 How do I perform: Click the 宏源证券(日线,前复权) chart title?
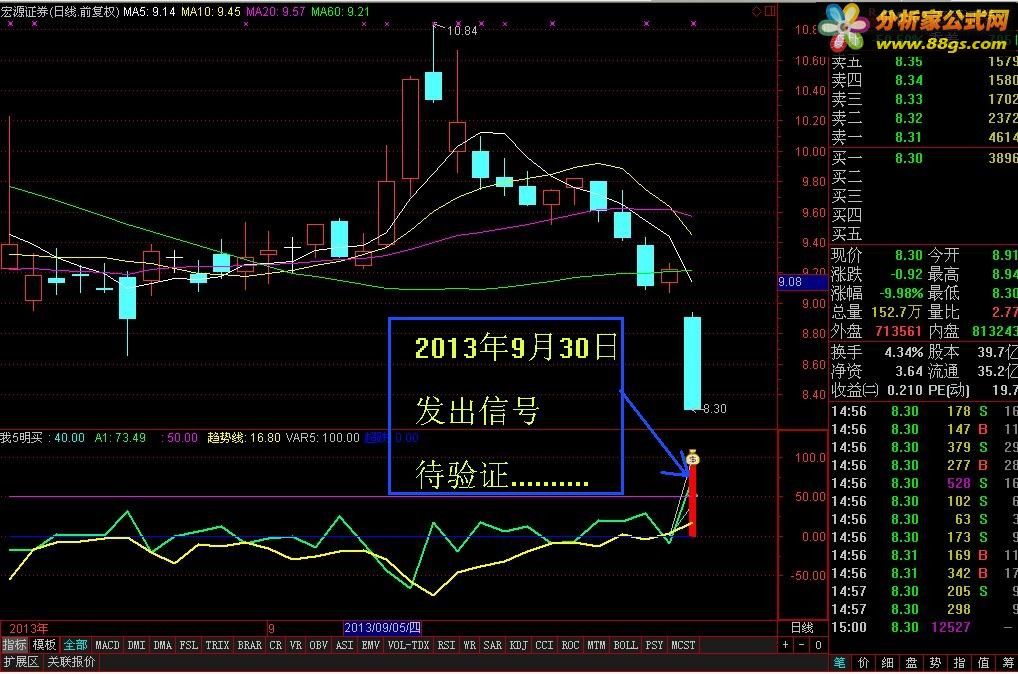60,12
